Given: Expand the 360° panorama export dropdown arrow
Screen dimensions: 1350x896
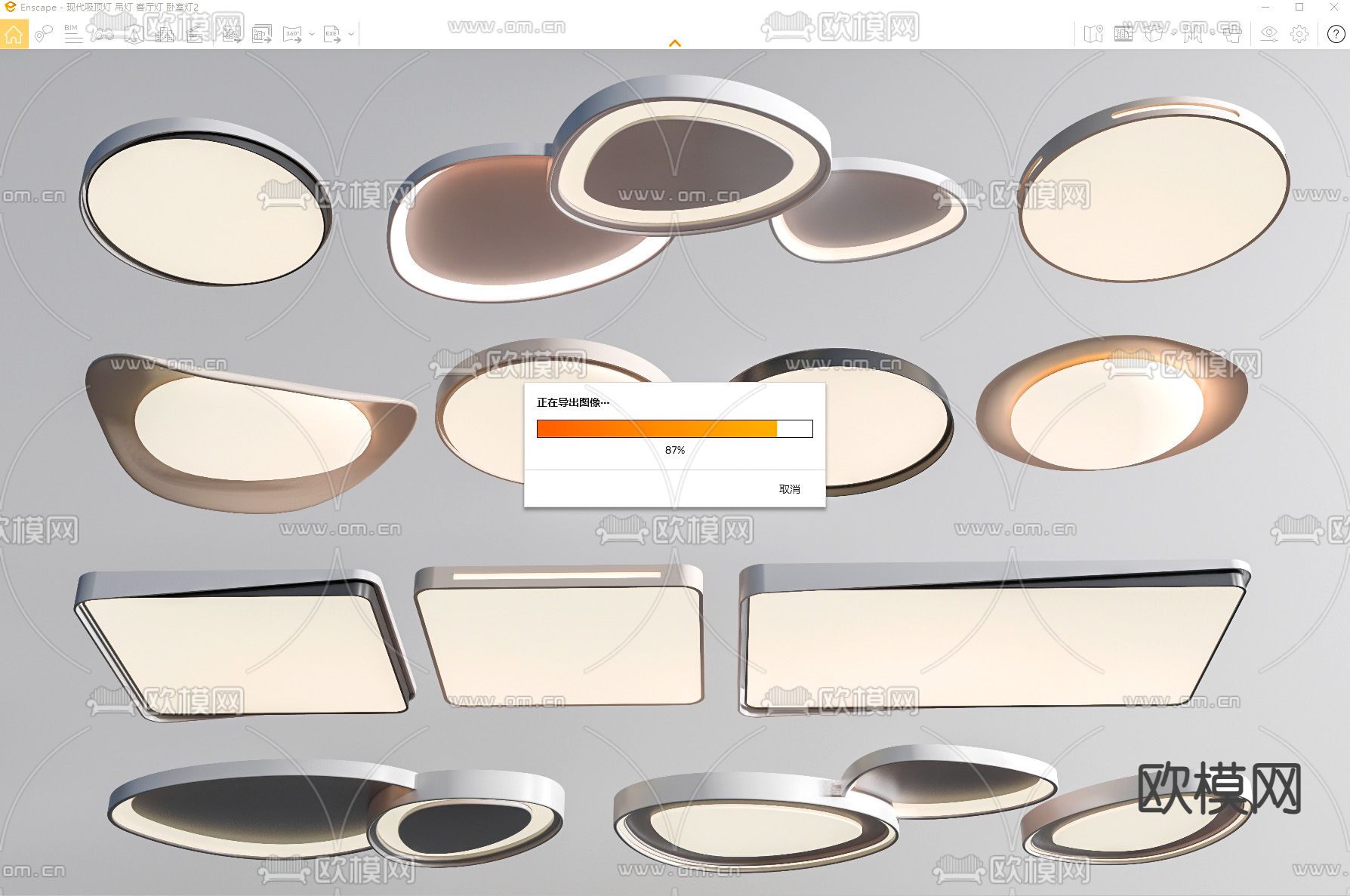Looking at the screenshot, I should click(311, 34).
